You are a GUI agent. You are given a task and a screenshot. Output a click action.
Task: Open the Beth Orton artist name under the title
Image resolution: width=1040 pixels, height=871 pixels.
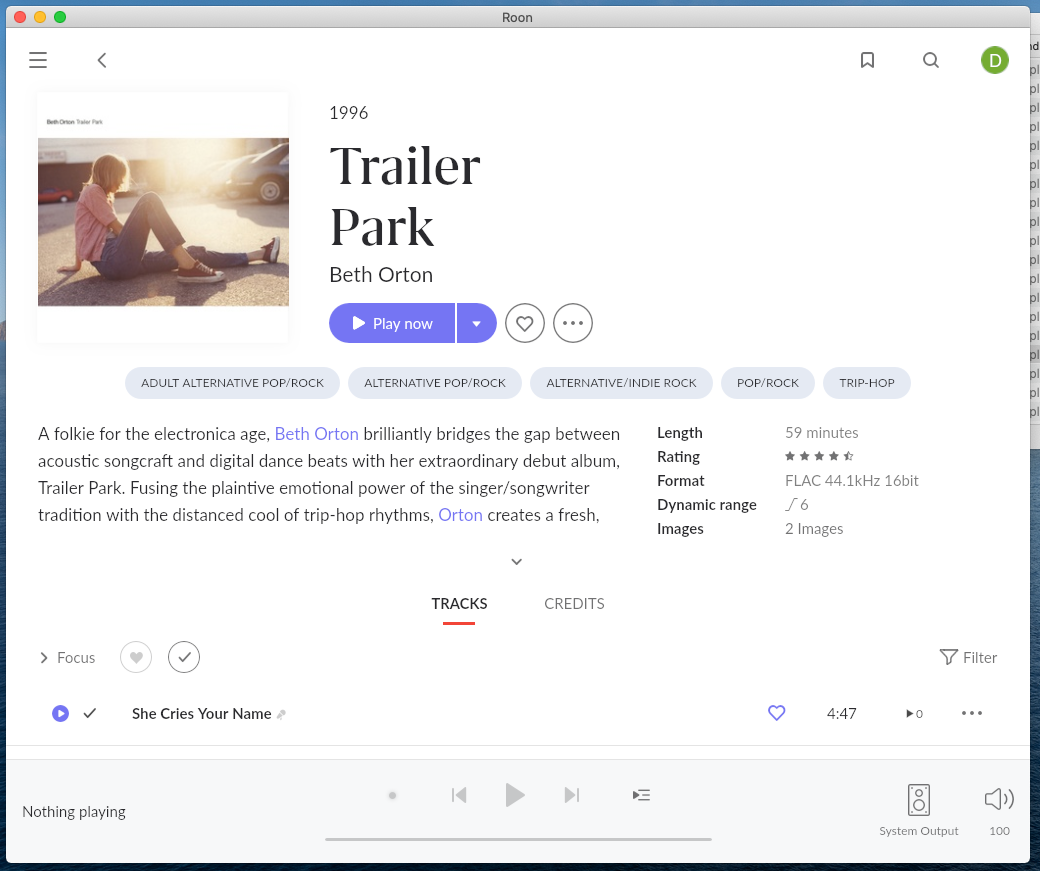pyautogui.click(x=381, y=275)
